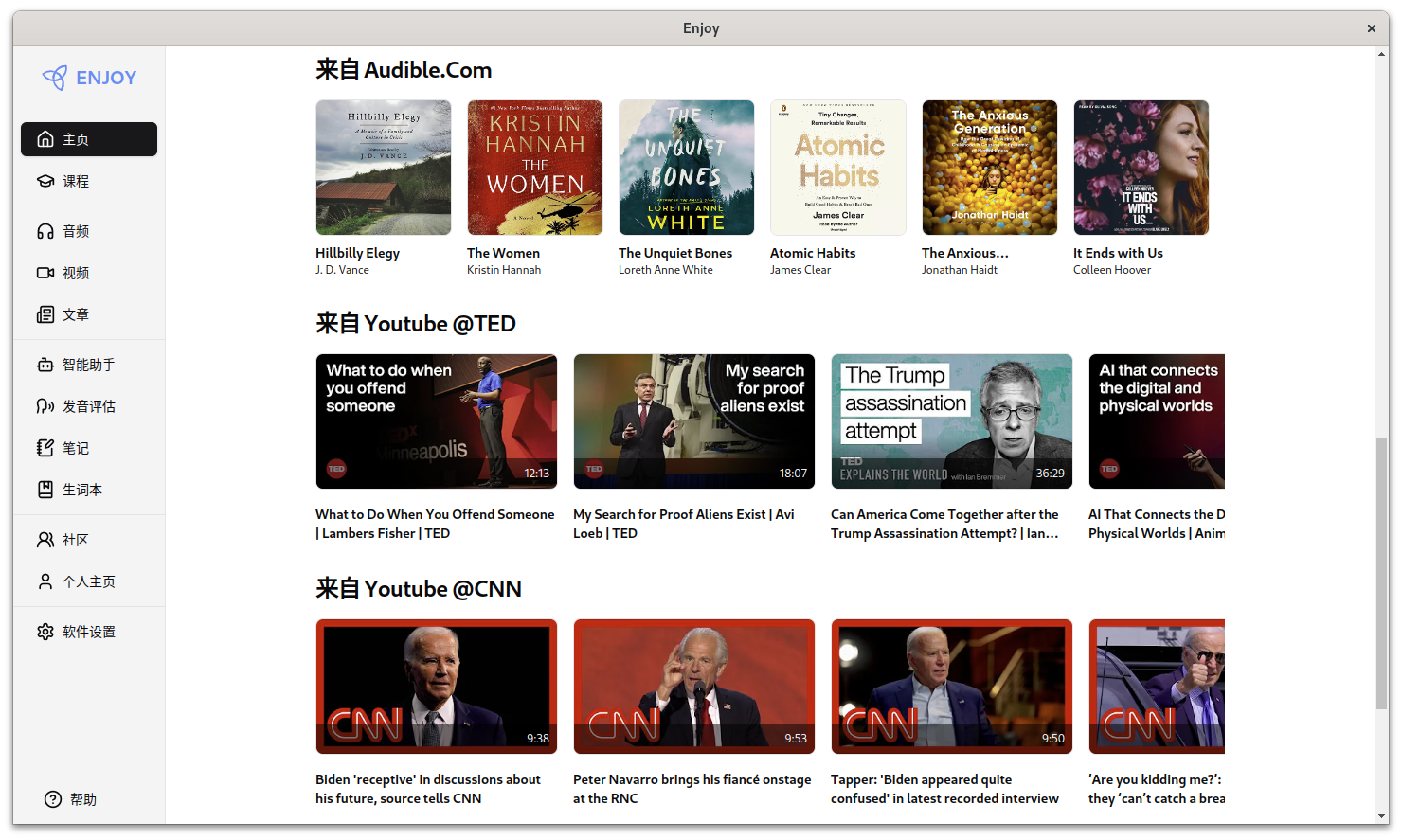Open The Women book cover
The height and width of the screenshot is (840, 1402).
[x=535, y=168]
